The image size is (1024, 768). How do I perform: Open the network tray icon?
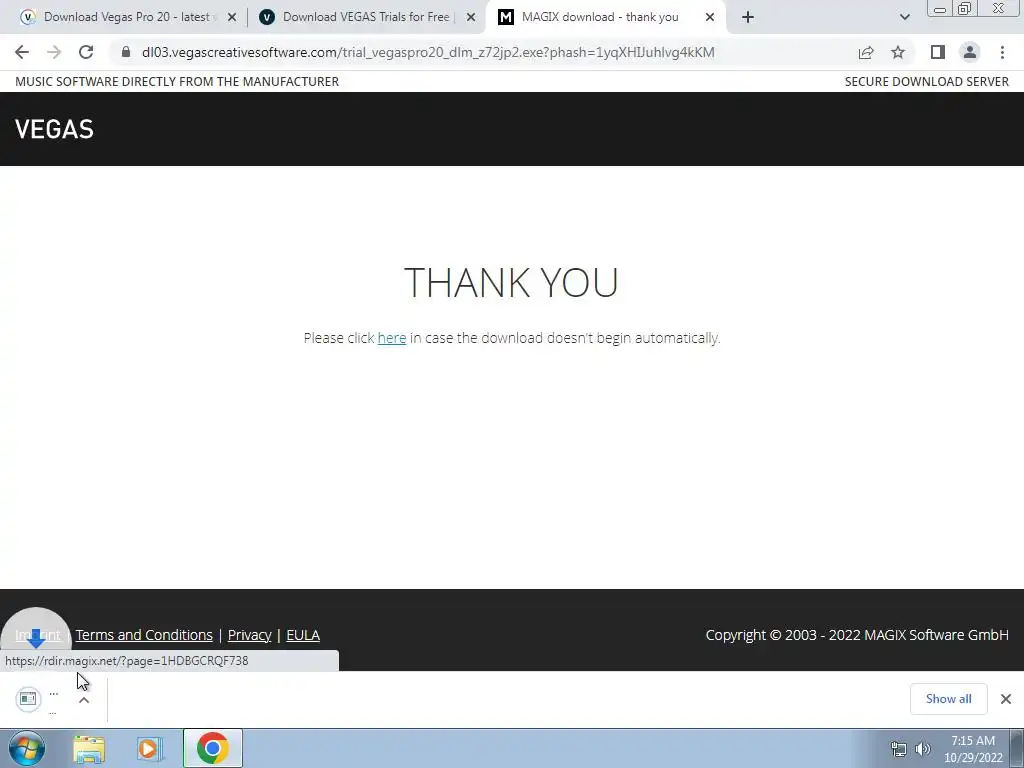coord(899,749)
